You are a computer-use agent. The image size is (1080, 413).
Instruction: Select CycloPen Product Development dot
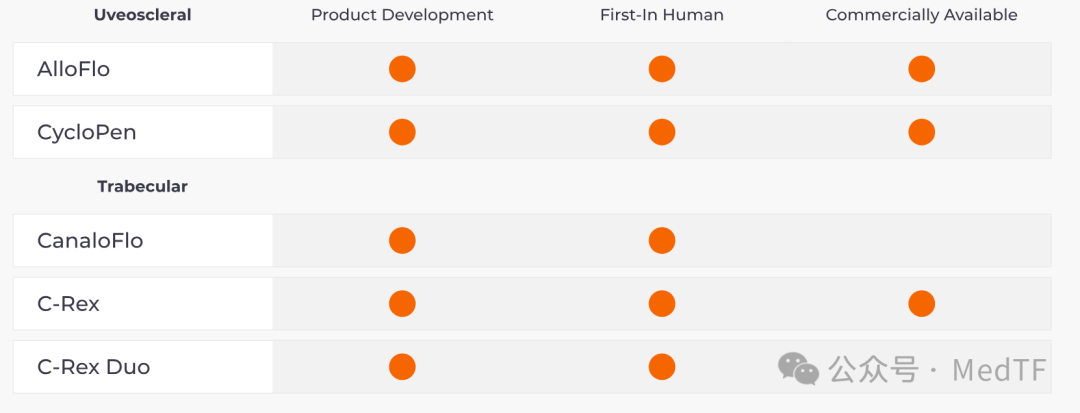click(402, 132)
